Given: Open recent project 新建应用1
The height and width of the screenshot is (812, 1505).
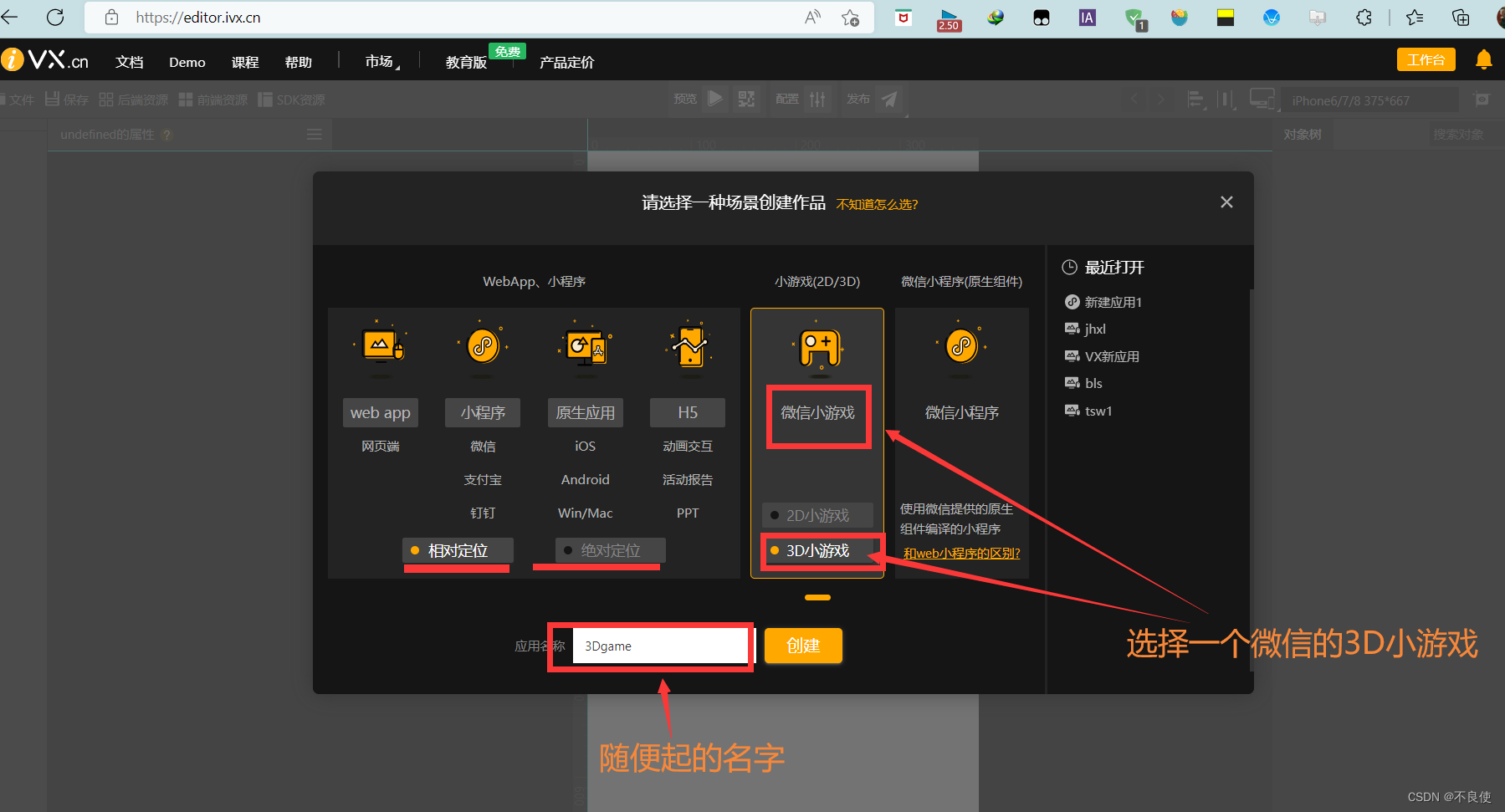Looking at the screenshot, I should click(x=1103, y=302).
